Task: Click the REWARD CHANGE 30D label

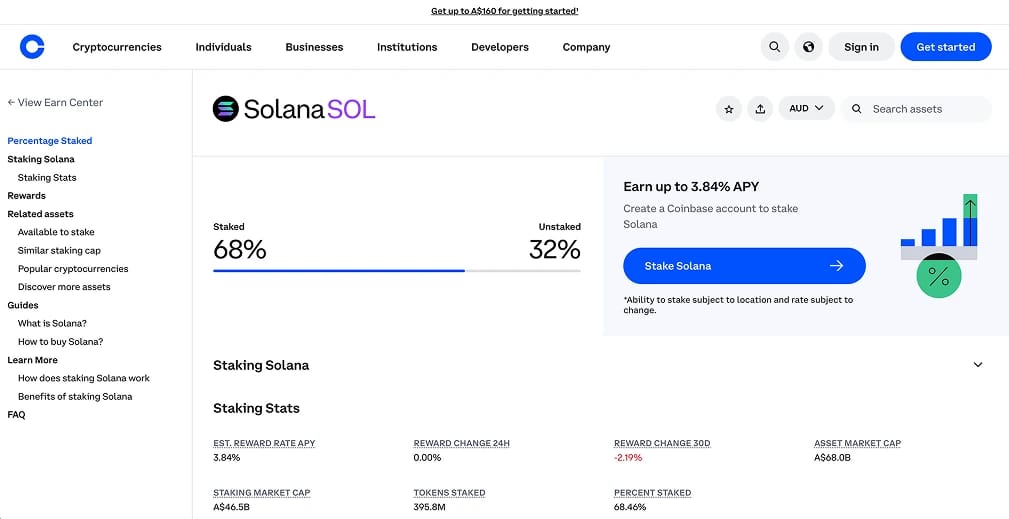Action: pos(662,443)
